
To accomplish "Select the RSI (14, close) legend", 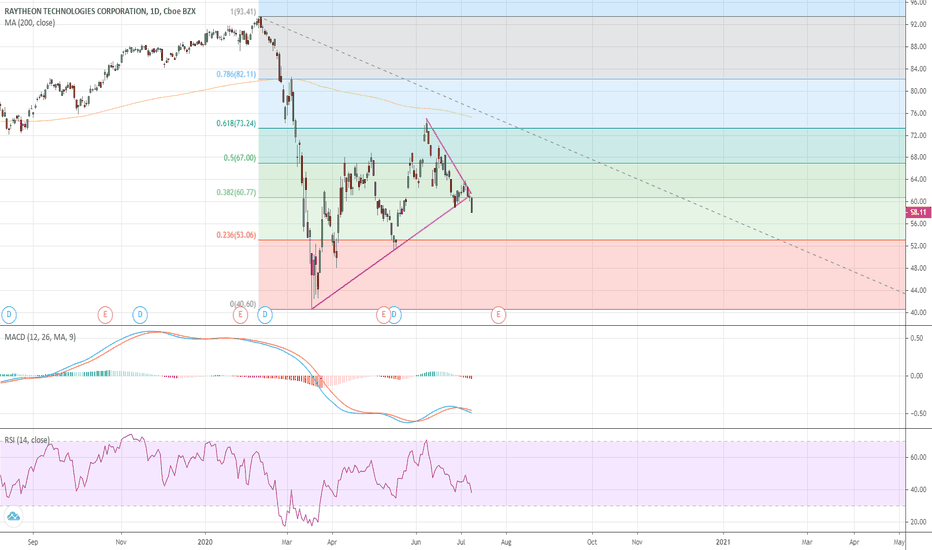I will [27, 440].
